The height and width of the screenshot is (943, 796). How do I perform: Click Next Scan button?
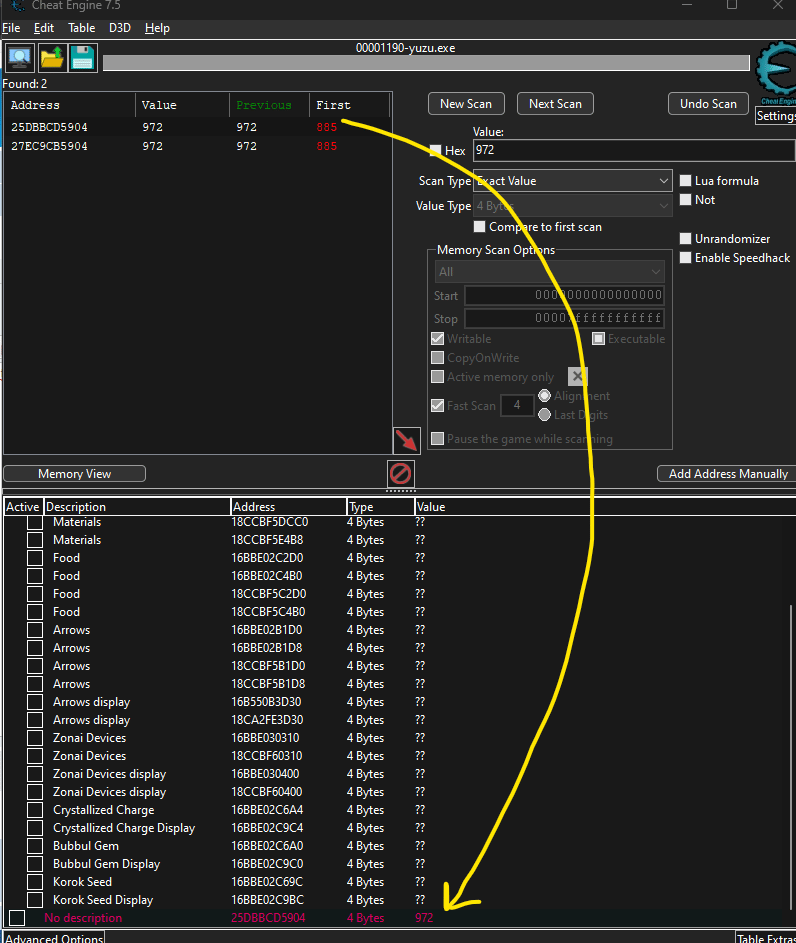(x=555, y=103)
